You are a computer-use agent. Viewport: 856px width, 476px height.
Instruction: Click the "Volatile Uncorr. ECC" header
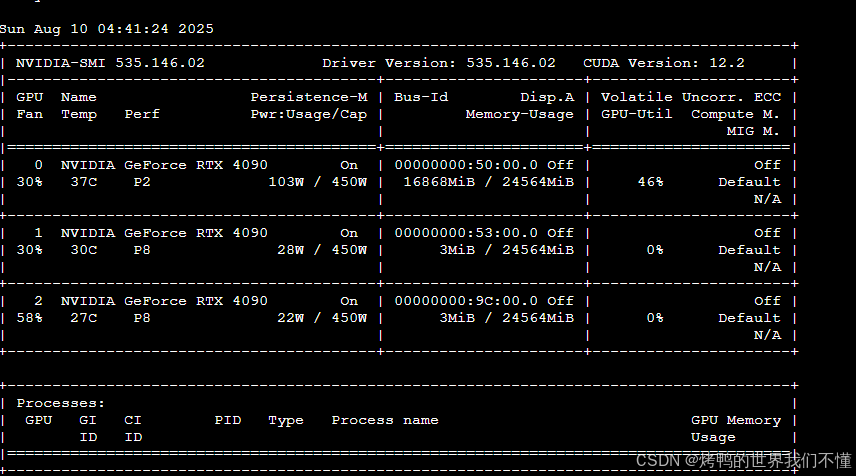[x=691, y=97]
